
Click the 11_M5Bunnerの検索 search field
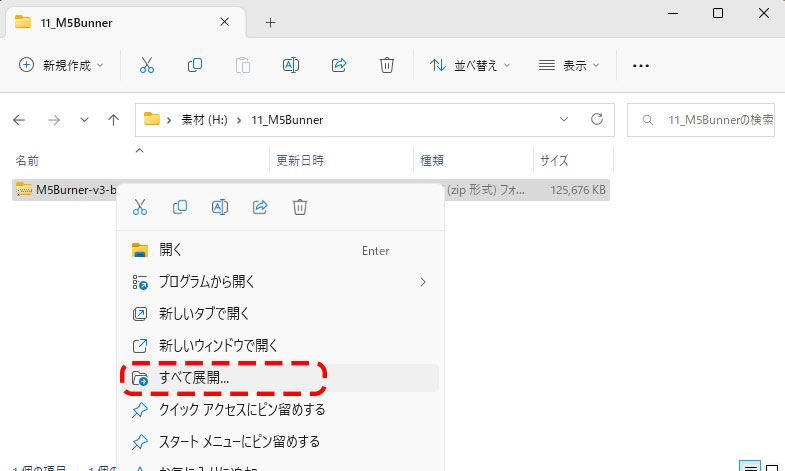[701, 120]
